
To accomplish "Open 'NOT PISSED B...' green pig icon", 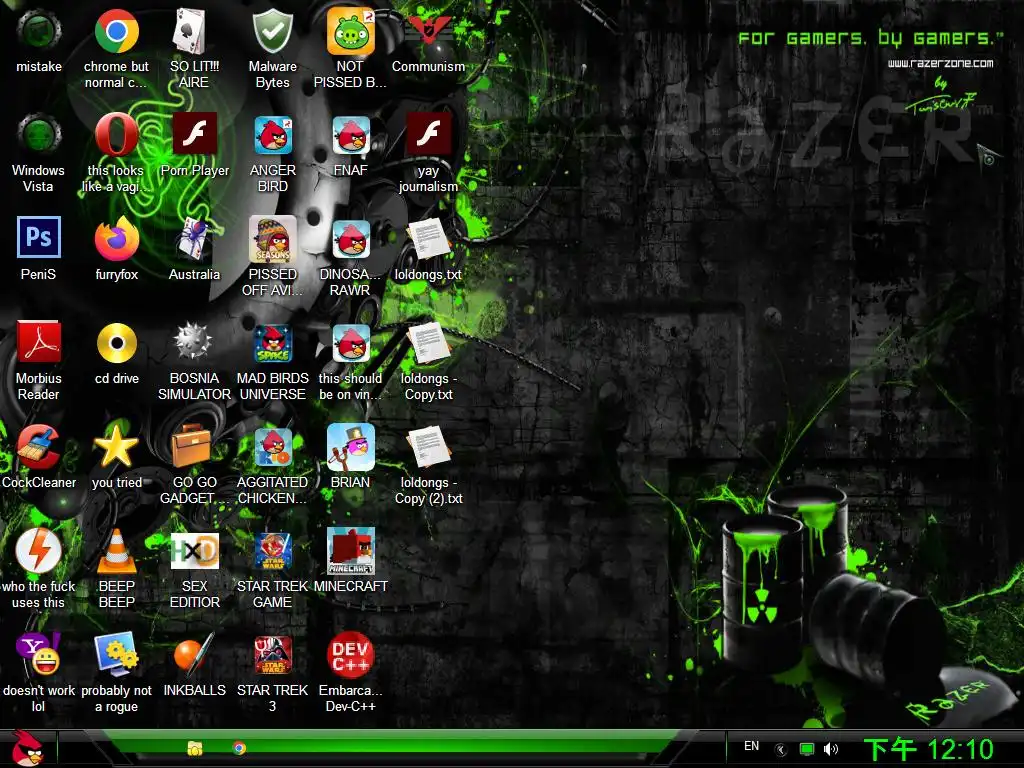I will point(351,31).
